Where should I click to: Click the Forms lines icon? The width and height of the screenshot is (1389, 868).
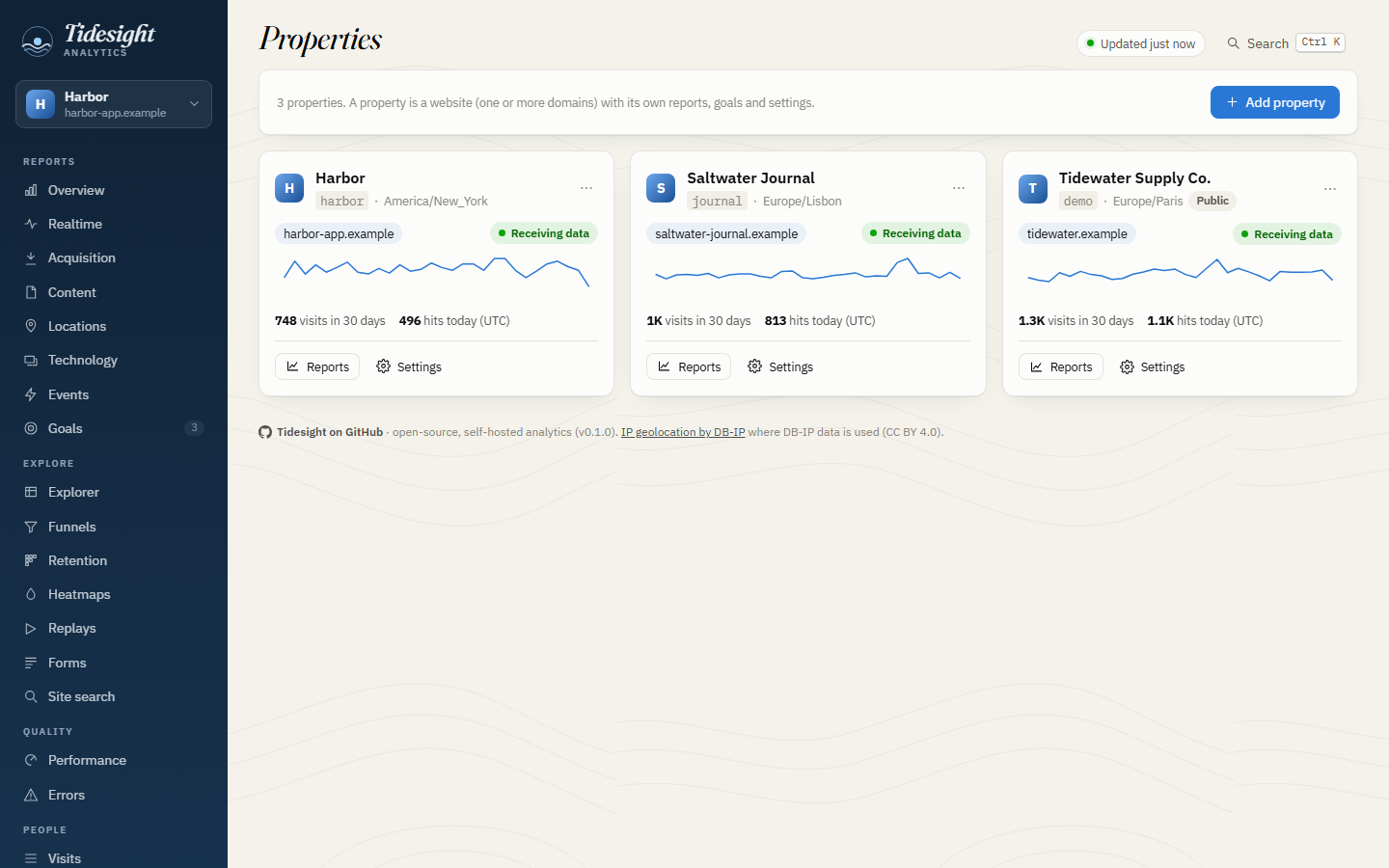(31, 663)
